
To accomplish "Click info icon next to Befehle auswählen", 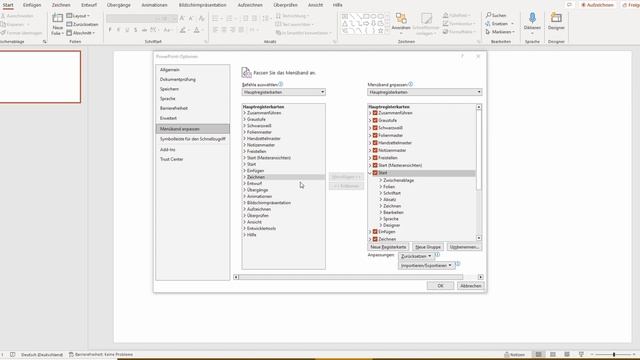I will coord(280,84).
